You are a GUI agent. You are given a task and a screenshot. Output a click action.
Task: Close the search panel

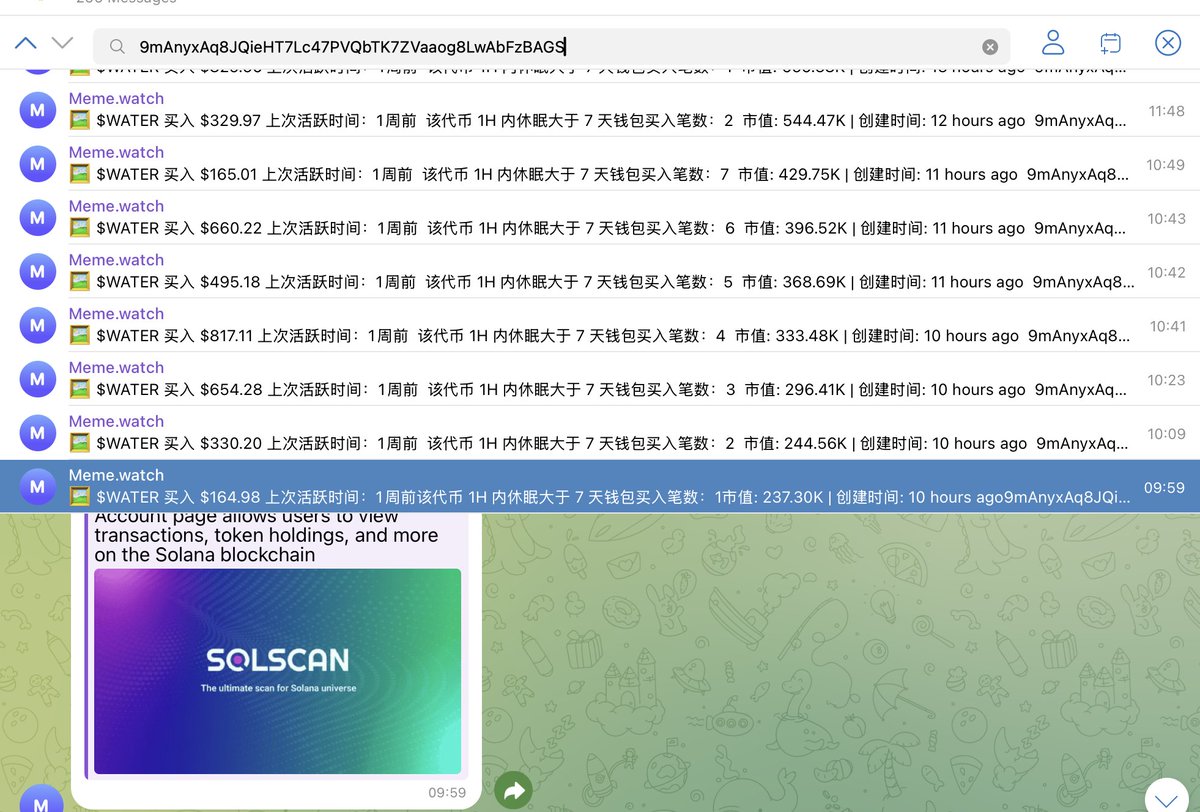pyautogui.click(x=1168, y=42)
